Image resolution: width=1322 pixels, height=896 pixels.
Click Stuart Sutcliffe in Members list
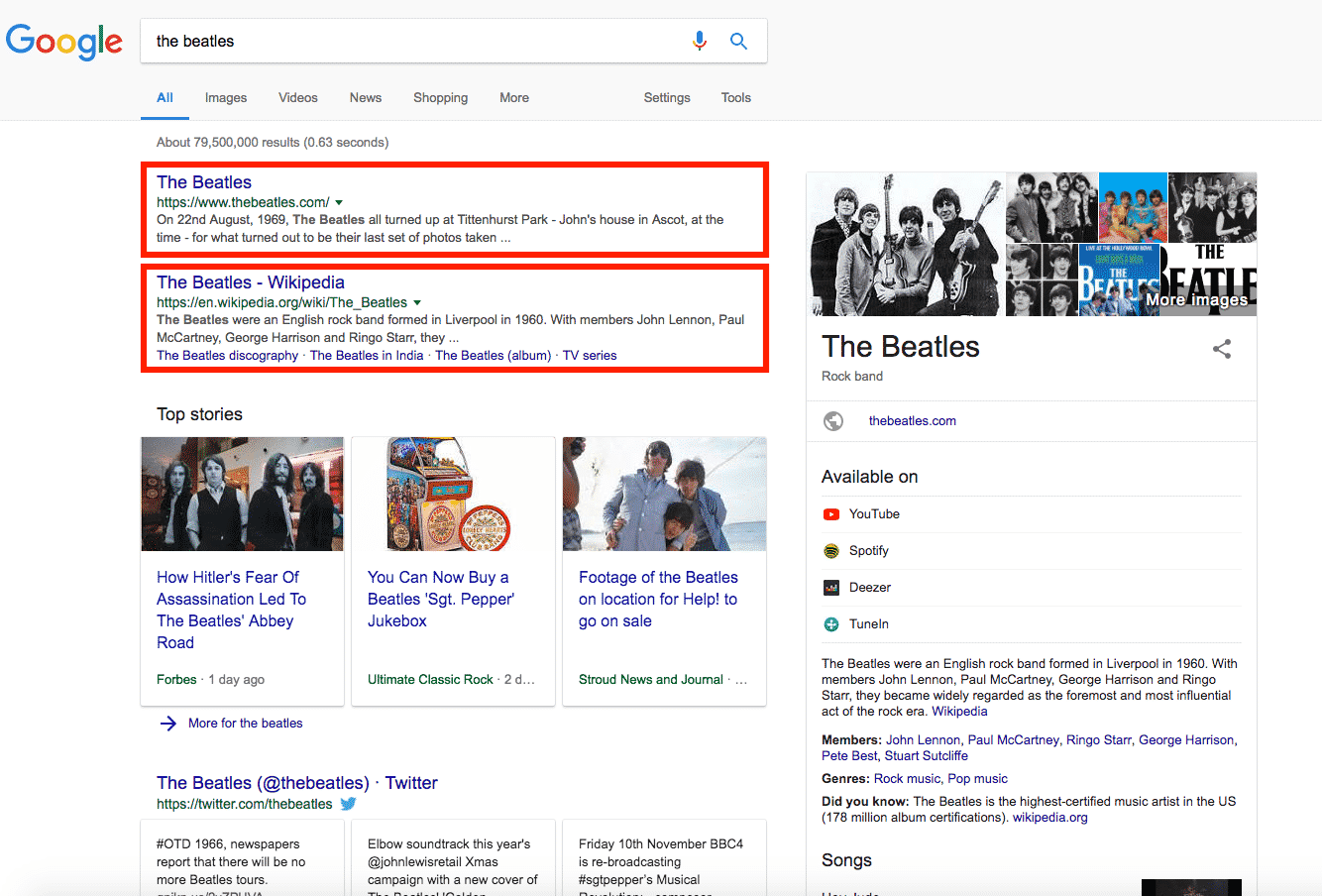(927, 756)
